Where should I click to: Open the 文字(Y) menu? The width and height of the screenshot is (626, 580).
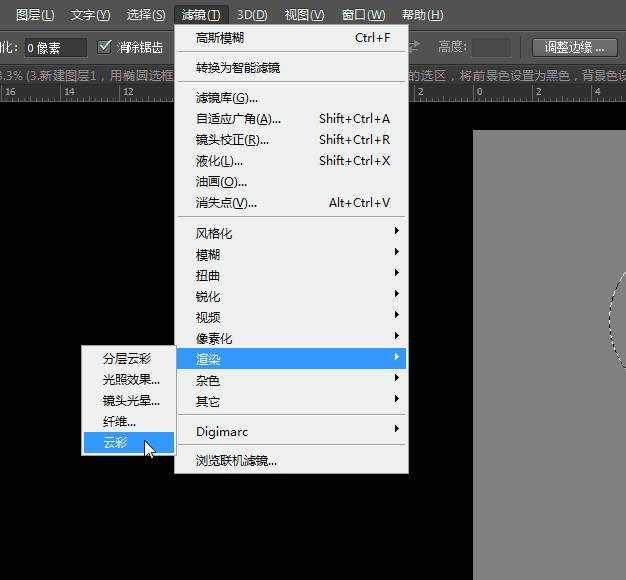[x=90, y=15]
